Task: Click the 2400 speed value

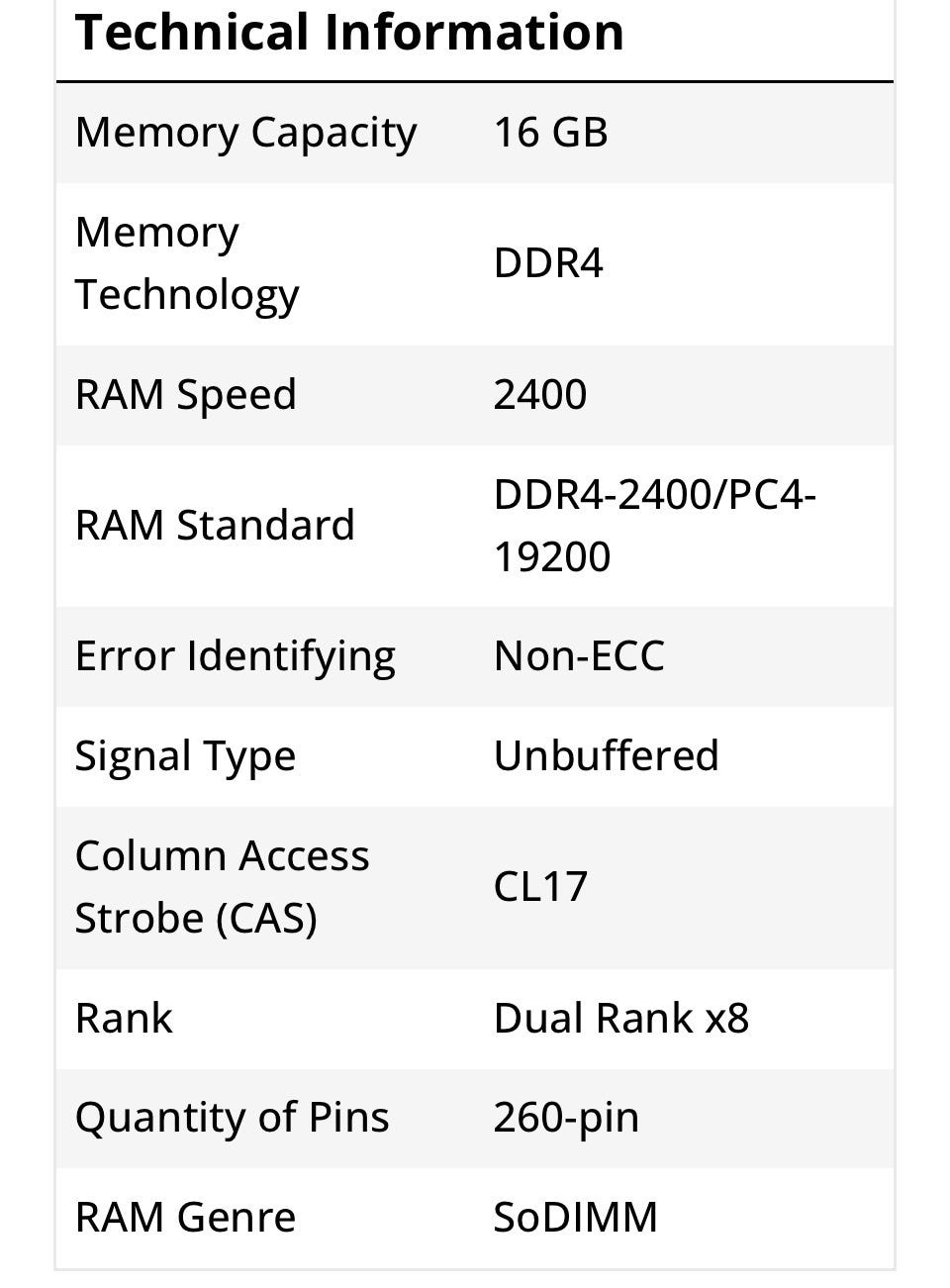Action: click(540, 394)
